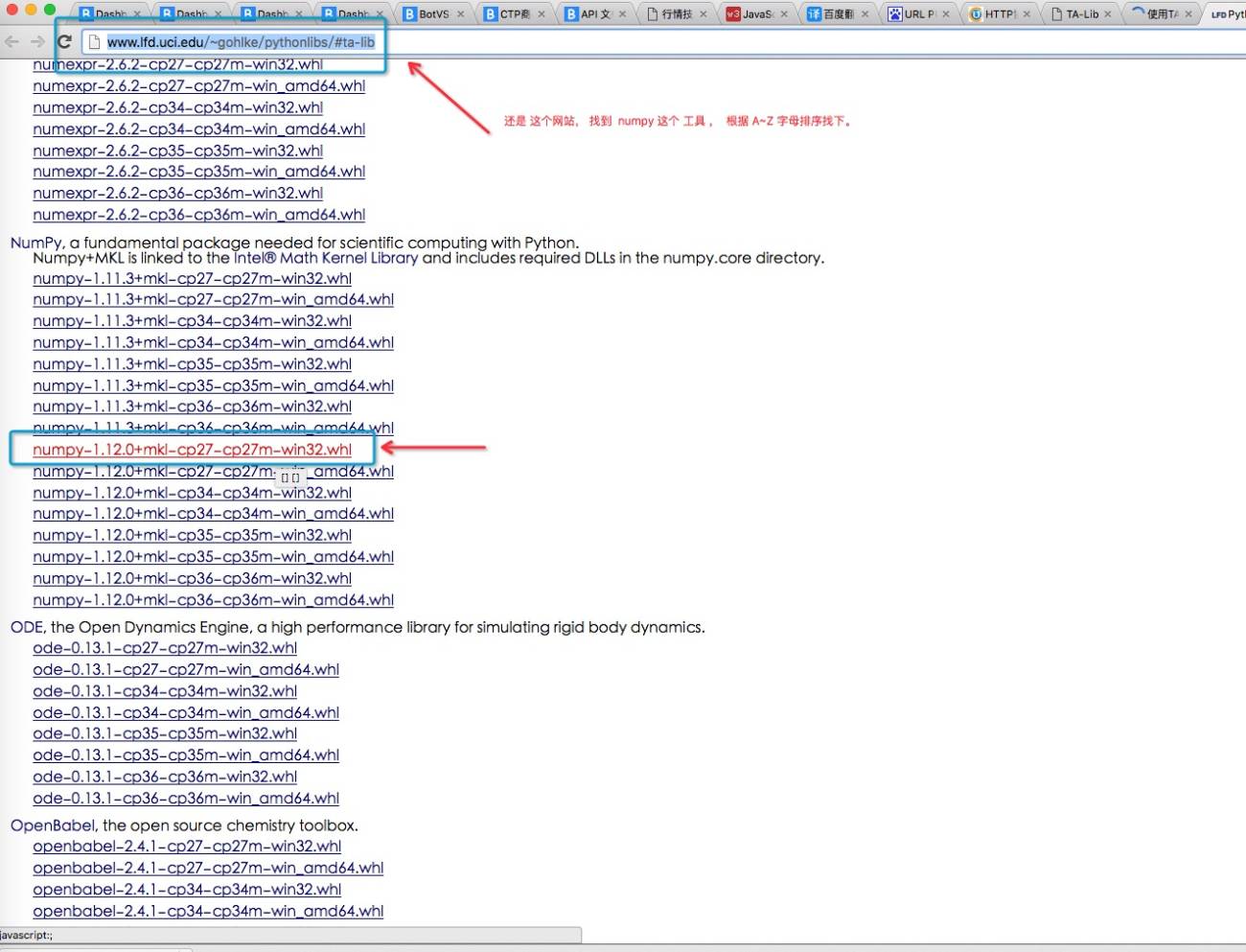
Task: Close the TA-Lib tab
Action: pyautogui.click(x=1108, y=14)
